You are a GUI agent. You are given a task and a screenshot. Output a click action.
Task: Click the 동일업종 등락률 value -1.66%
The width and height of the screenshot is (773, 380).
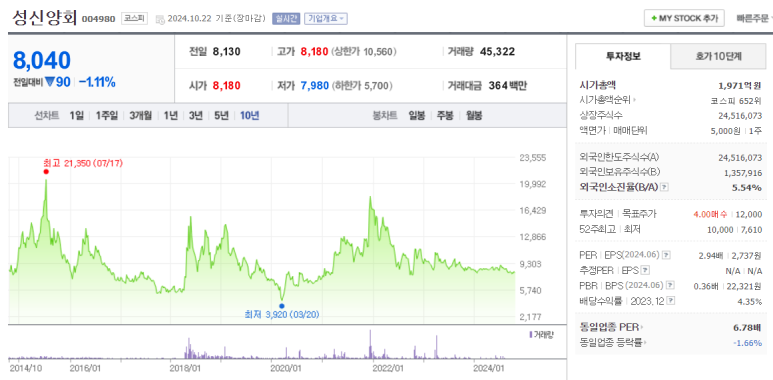coord(748,343)
